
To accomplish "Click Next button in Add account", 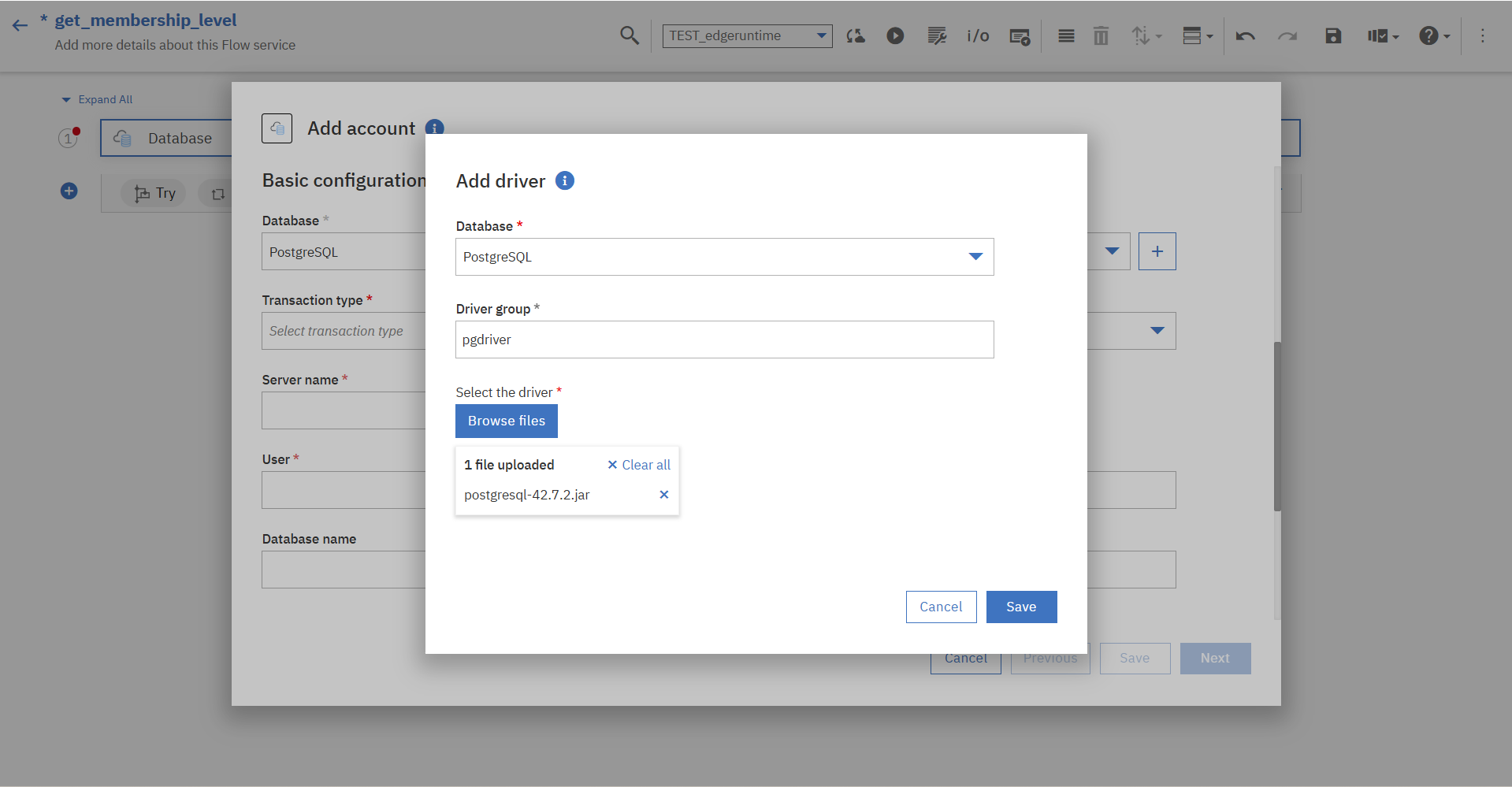I will [1216, 659].
